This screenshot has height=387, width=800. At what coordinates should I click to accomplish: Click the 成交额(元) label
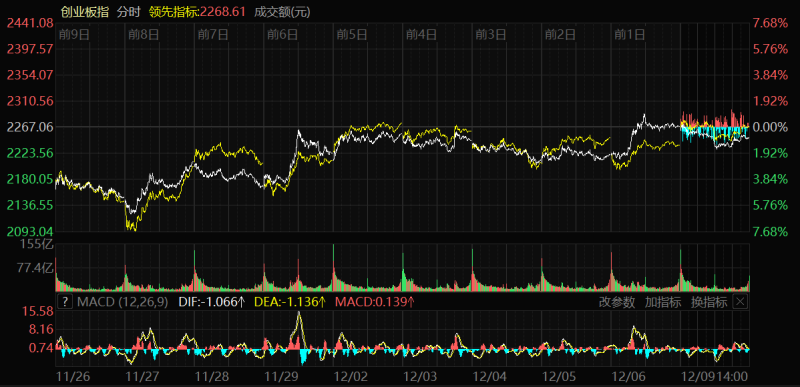click(x=282, y=12)
